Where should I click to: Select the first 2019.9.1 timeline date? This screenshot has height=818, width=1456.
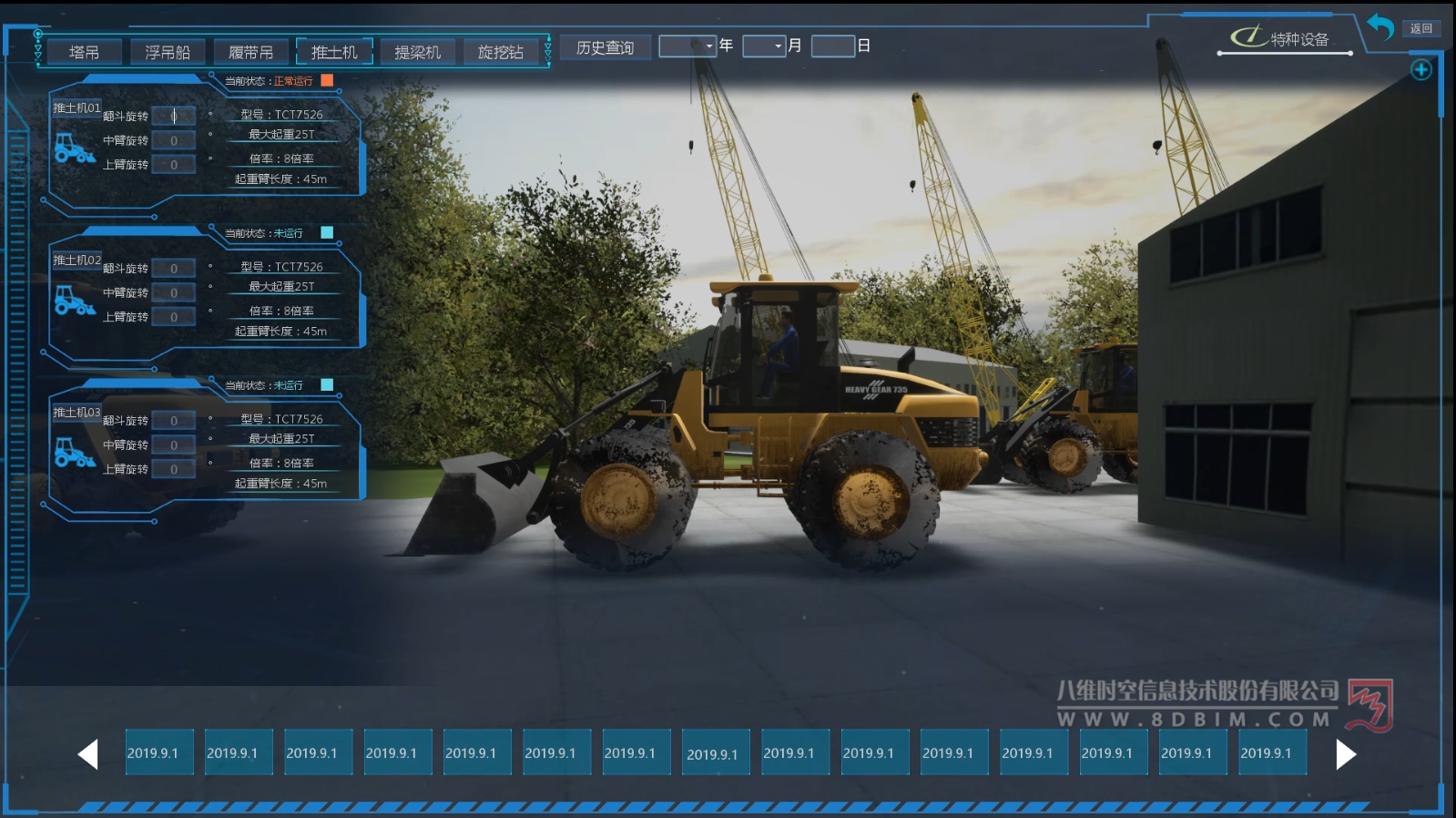tap(153, 752)
